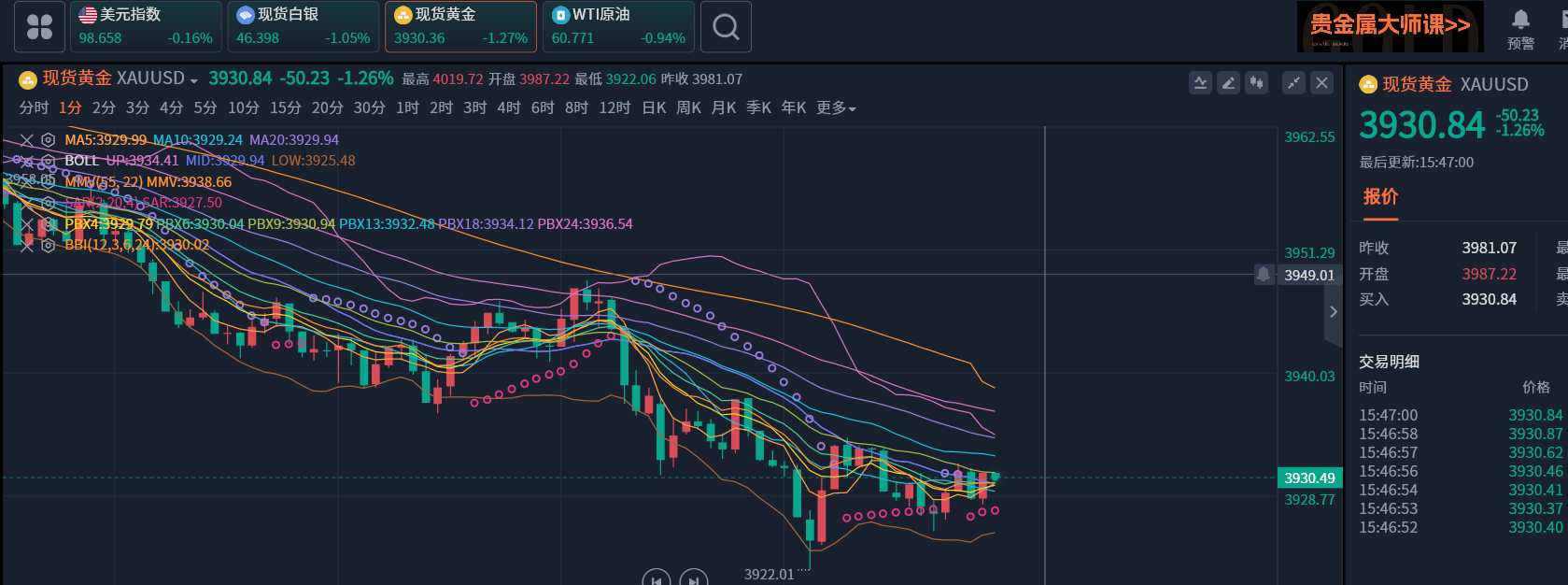Remove the BBI indicator with its X
Screen dimensions: 1568x585
pyautogui.click(x=27, y=245)
